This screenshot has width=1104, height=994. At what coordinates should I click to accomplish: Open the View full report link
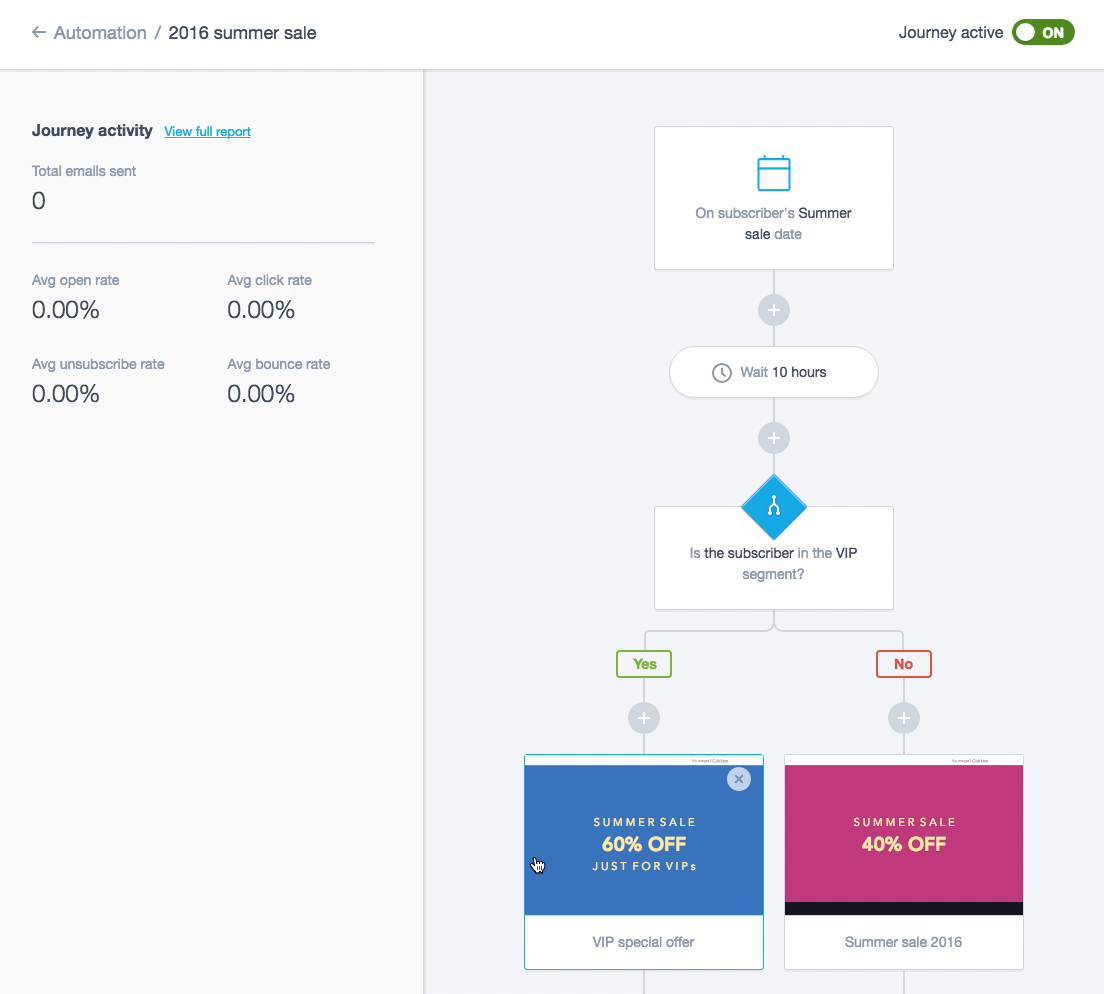pos(207,131)
